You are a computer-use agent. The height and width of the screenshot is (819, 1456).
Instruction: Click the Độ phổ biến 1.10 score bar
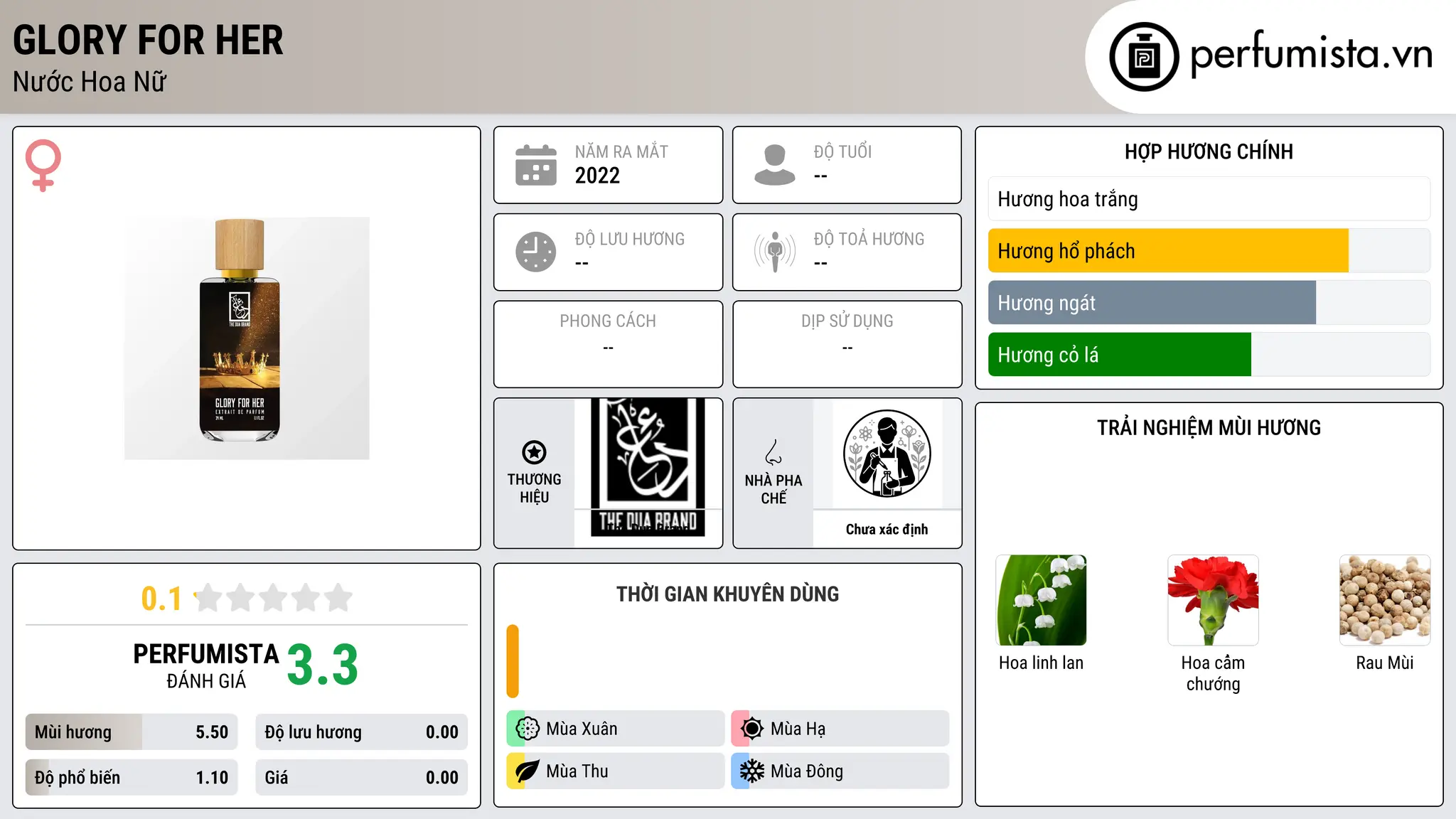[x=132, y=778]
